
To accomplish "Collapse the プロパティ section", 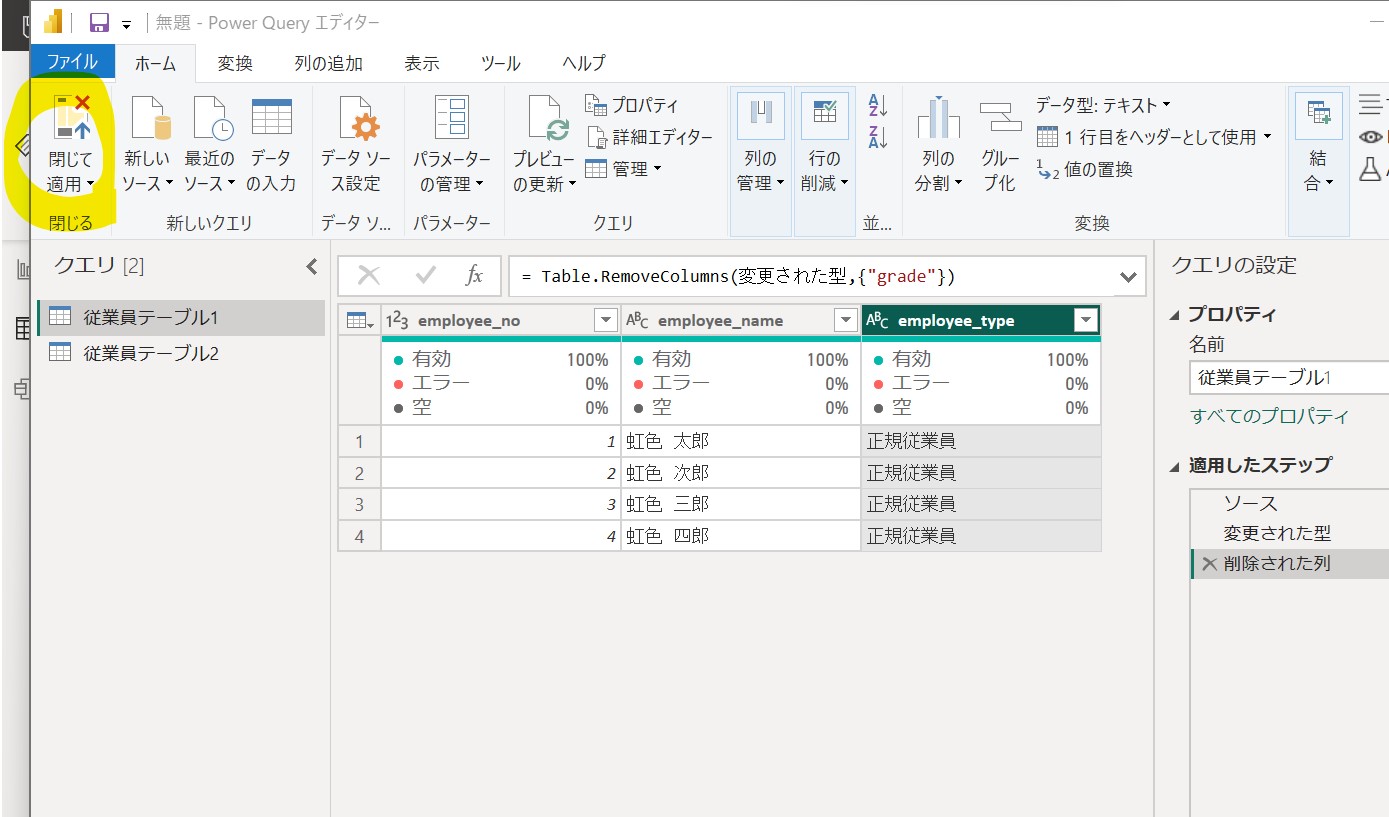I will click(x=1174, y=316).
